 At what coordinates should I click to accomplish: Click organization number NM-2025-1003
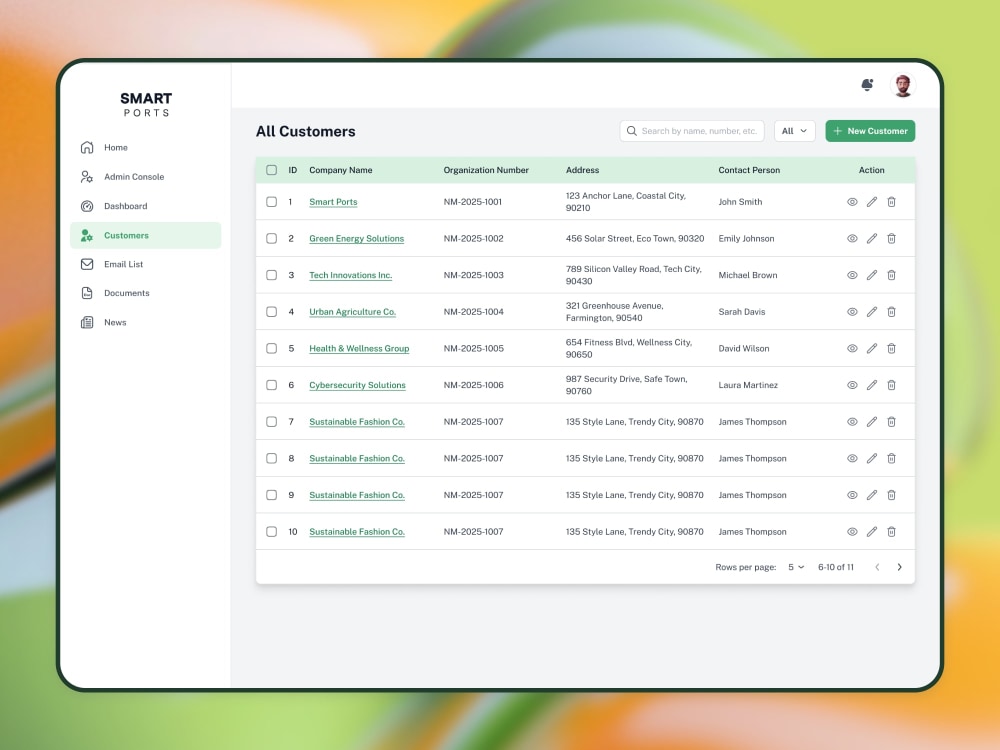473,276
